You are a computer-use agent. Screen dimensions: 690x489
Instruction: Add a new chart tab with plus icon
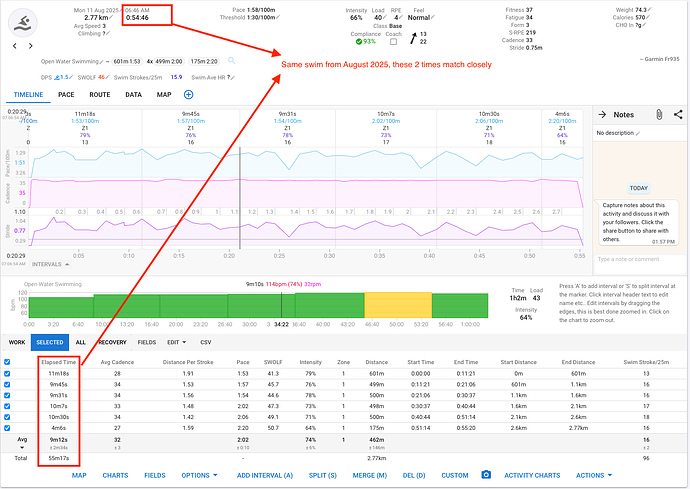188,95
